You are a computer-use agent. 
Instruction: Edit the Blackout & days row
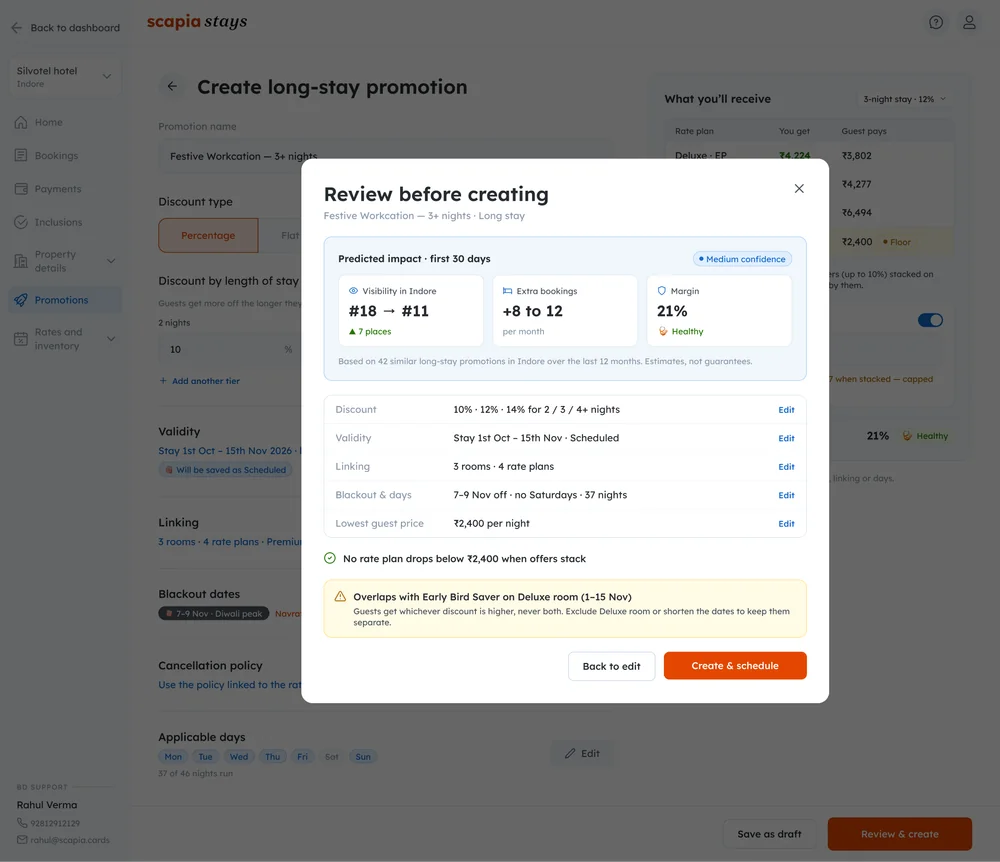[786, 495]
